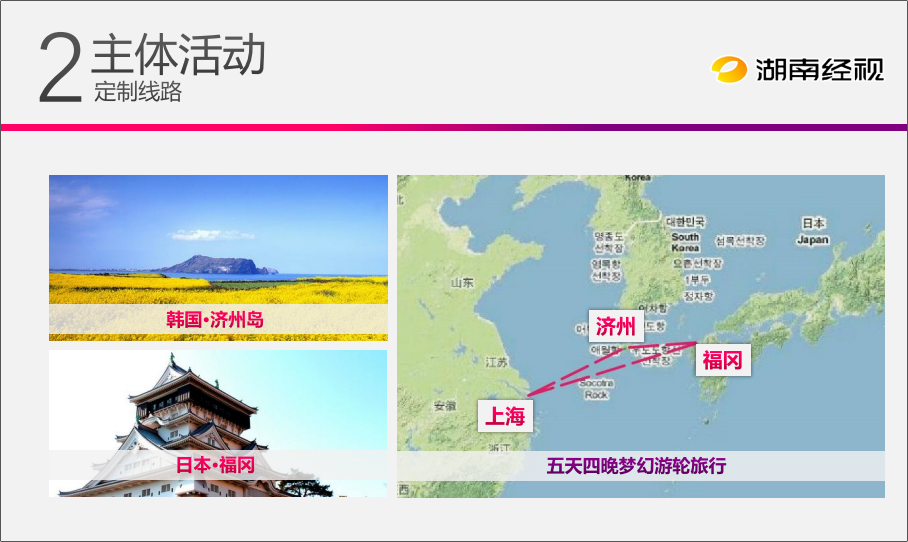The width and height of the screenshot is (908, 542).
Task: Click the 山东 province label on map
Action: click(x=462, y=283)
